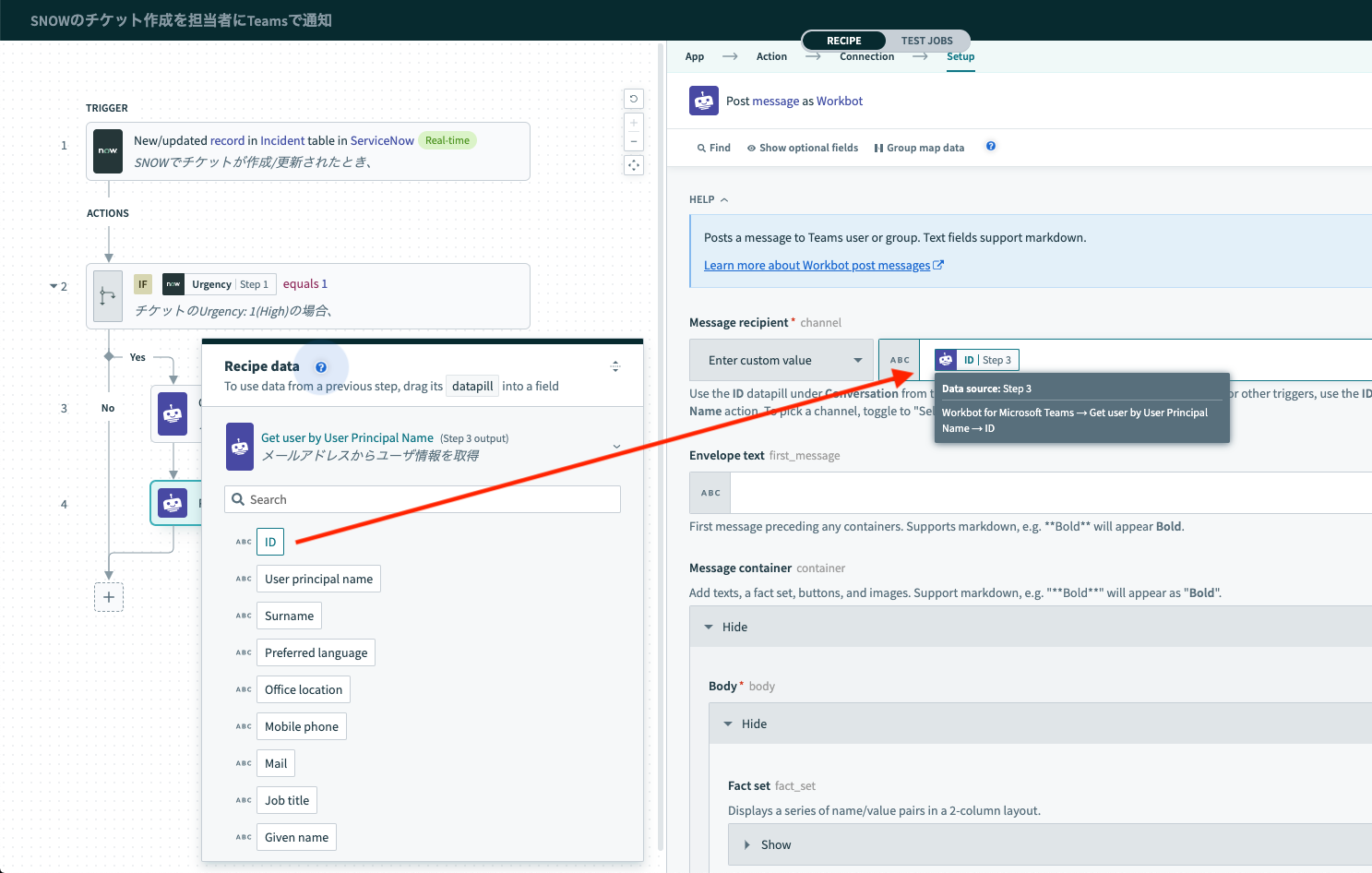Image resolution: width=1372 pixels, height=873 pixels.
Task: Click the Workbot icon in step 3
Action: click(x=173, y=414)
